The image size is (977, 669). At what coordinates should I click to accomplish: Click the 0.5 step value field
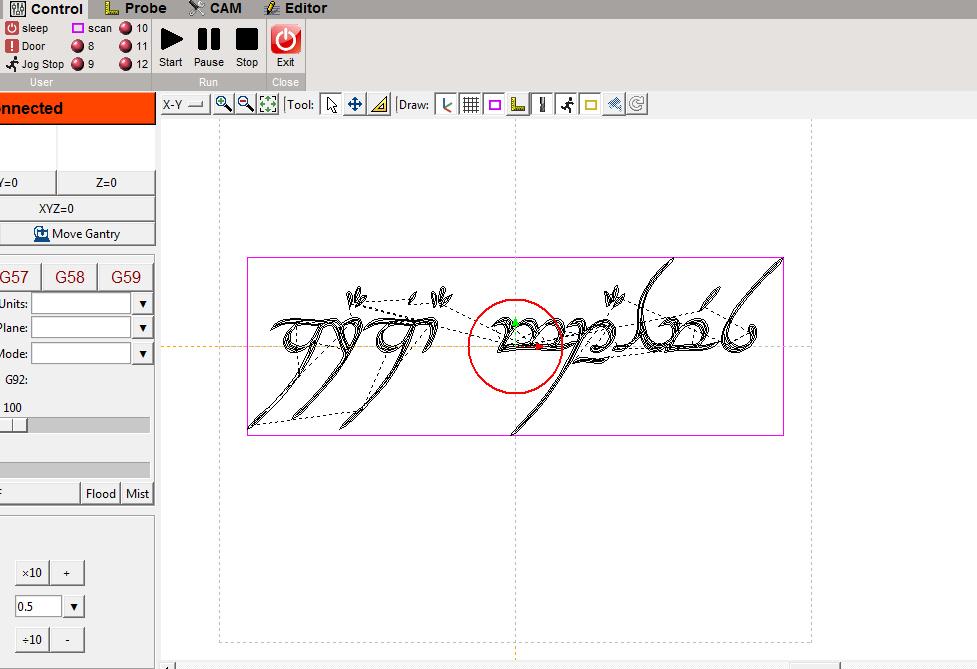(x=39, y=606)
